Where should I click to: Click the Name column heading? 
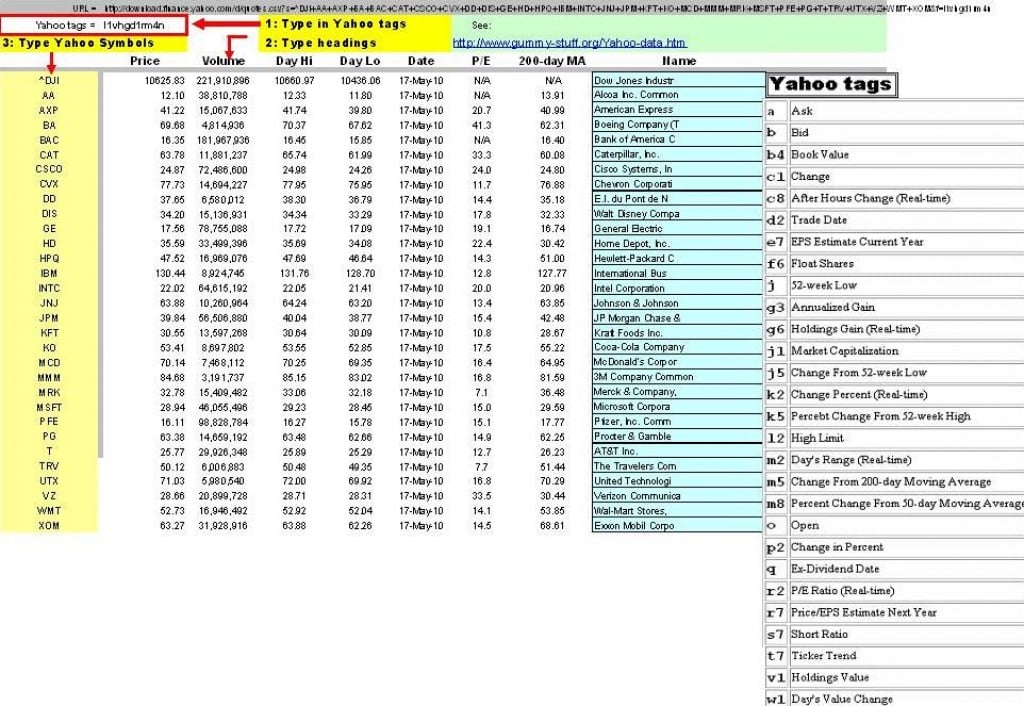(679, 61)
